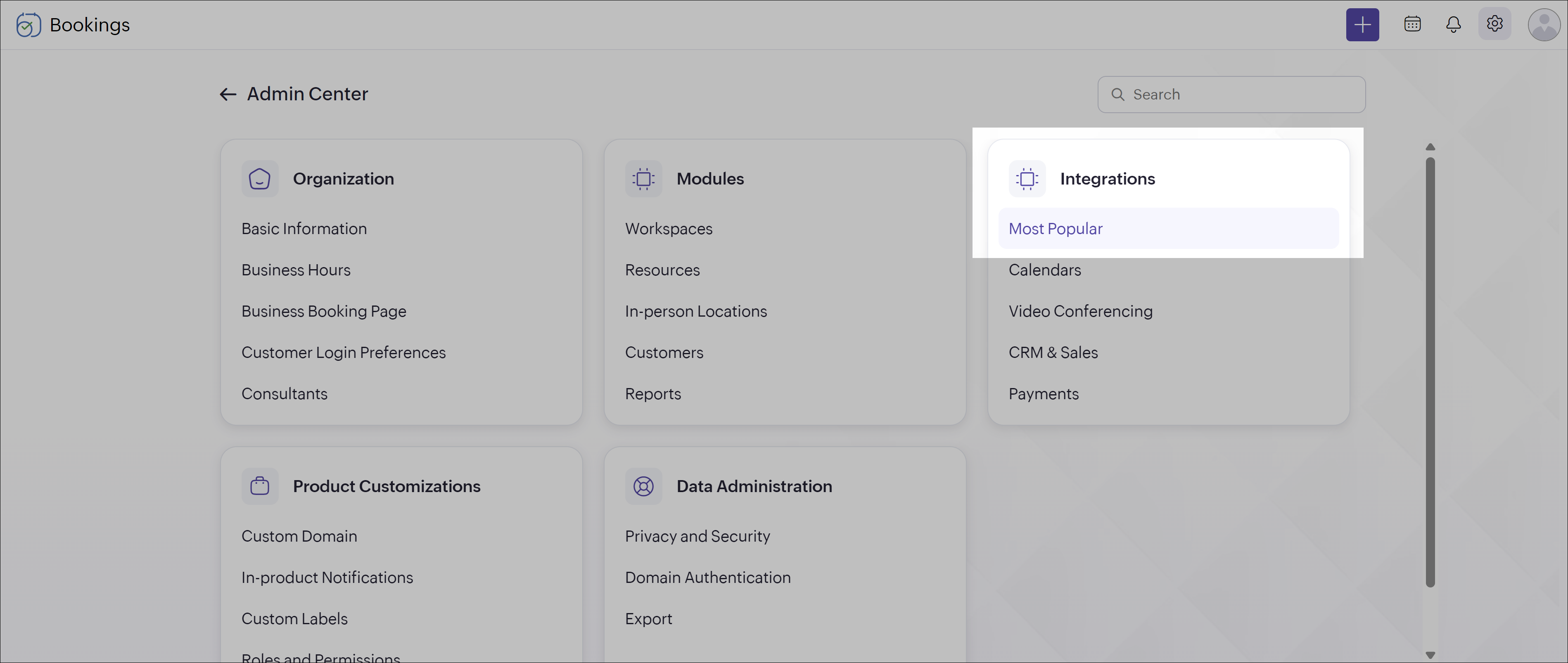Open the settings gear icon

[1495, 24]
